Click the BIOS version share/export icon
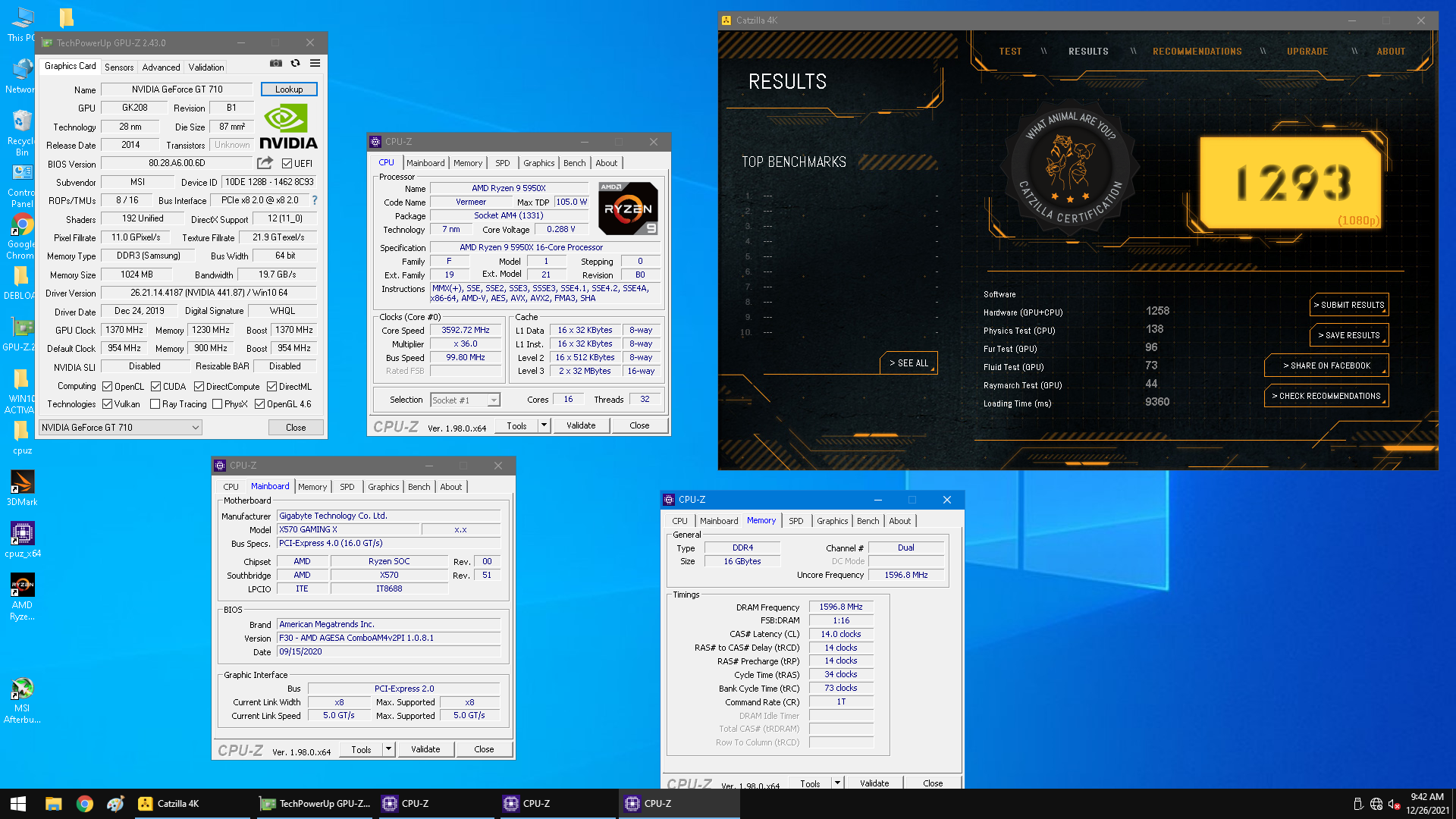The height and width of the screenshot is (819, 1456). coord(265,163)
